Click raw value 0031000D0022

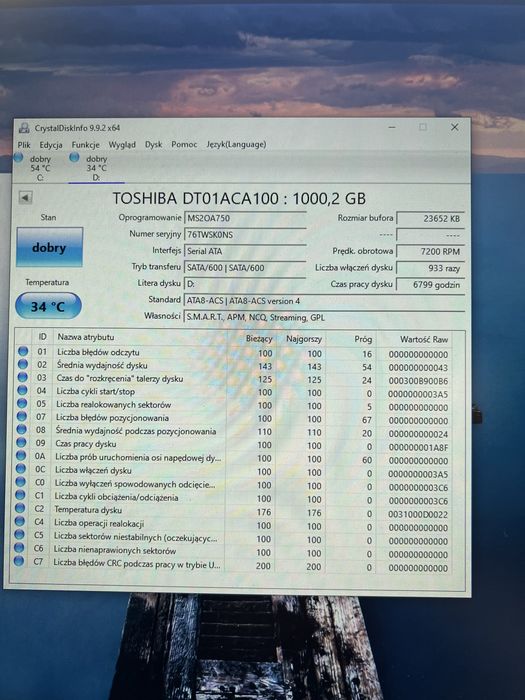pos(418,514)
